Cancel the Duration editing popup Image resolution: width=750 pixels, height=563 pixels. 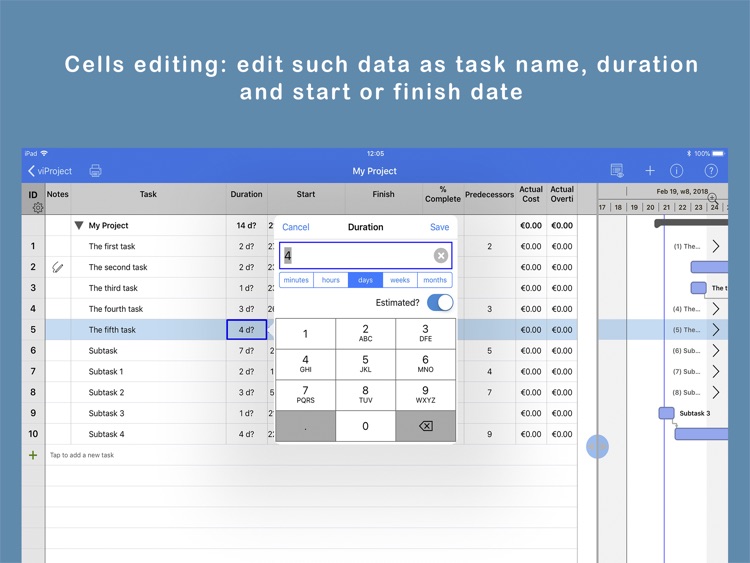pos(296,227)
